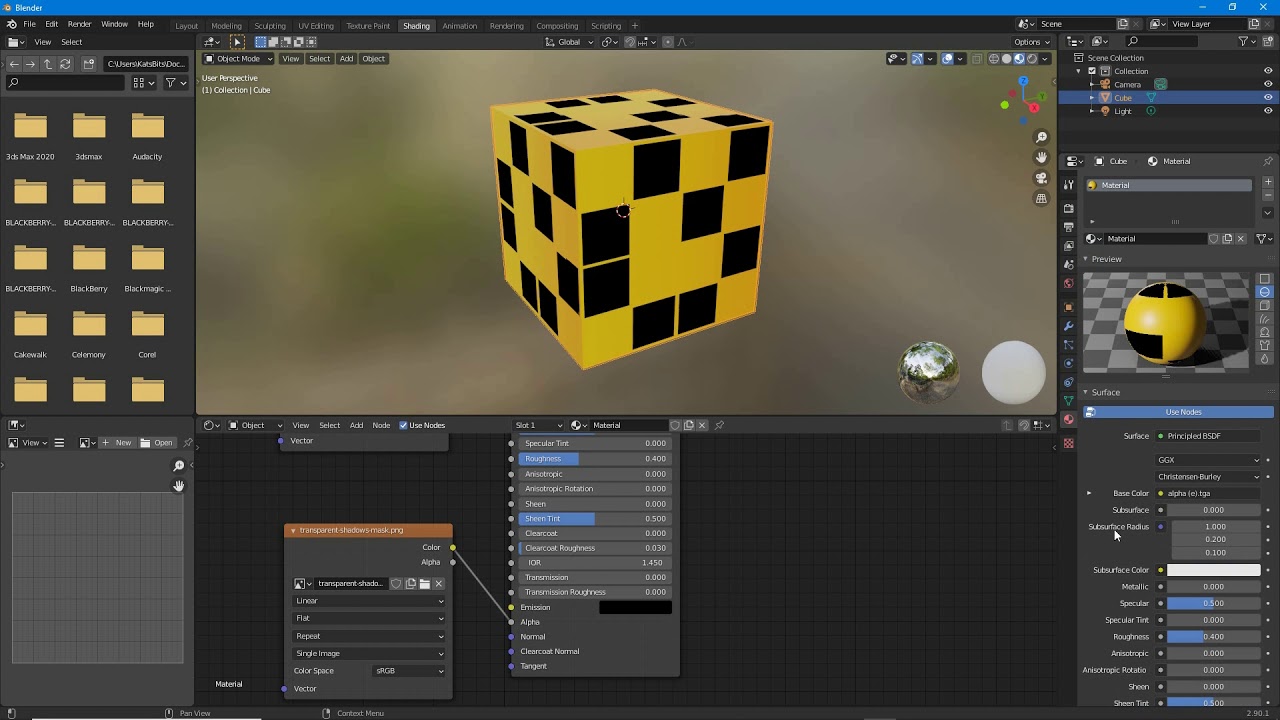The image size is (1280, 720).
Task: Open image file via node folder icon
Action: click(x=424, y=584)
